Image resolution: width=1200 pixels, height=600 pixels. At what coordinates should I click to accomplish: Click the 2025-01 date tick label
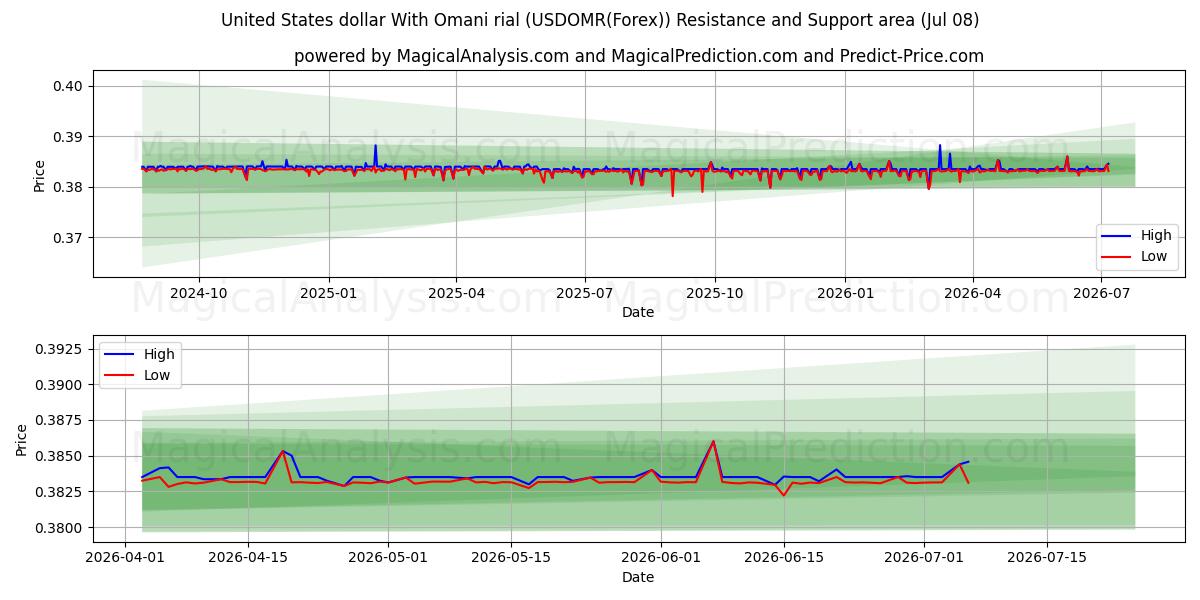tap(329, 294)
